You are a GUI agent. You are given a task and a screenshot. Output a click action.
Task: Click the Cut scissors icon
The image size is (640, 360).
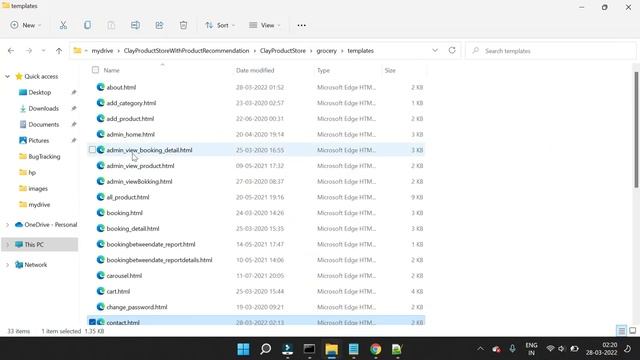pyautogui.click(x=63, y=25)
